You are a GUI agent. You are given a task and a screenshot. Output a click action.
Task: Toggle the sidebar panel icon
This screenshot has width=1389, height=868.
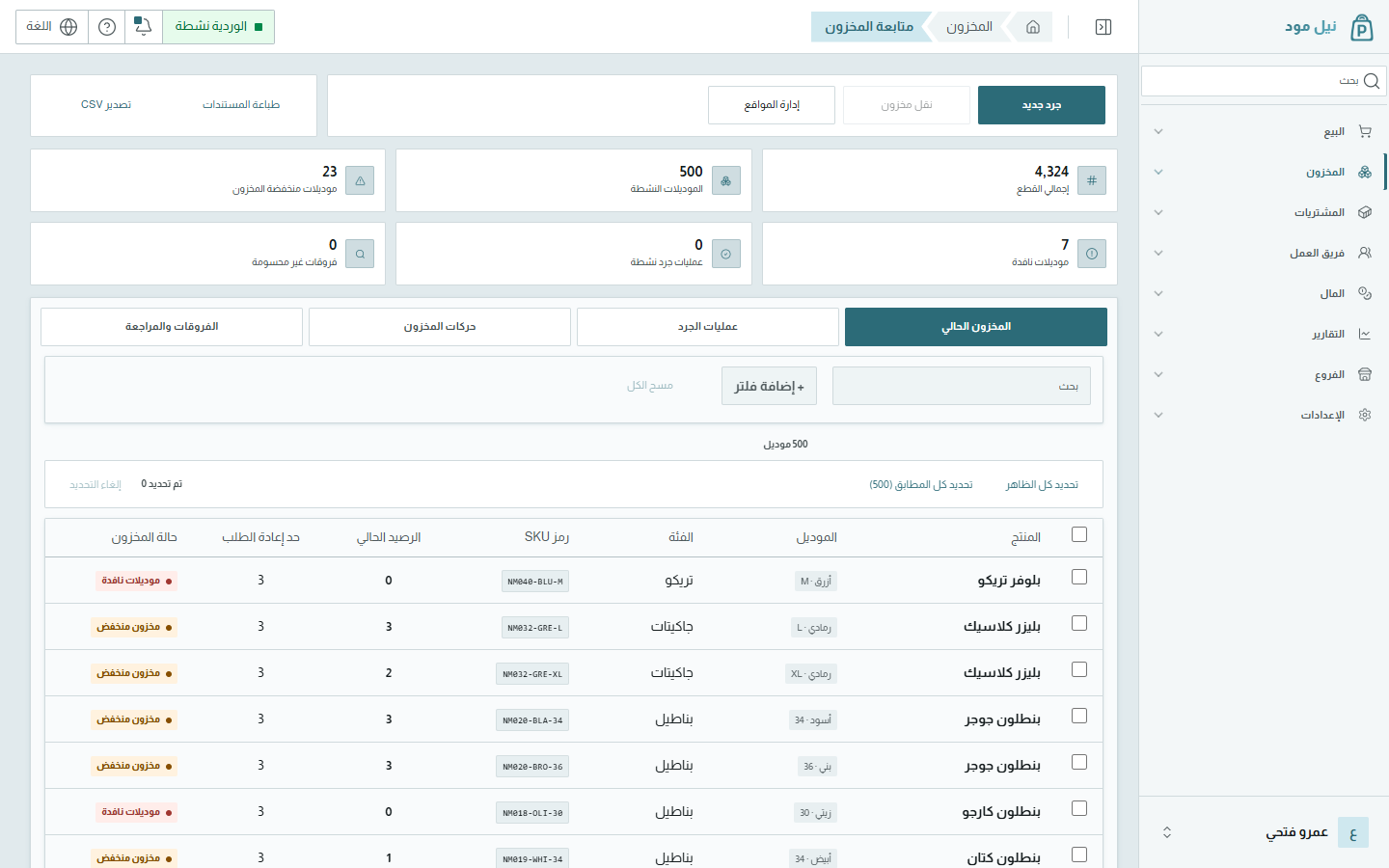pyautogui.click(x=1103, y=27)
